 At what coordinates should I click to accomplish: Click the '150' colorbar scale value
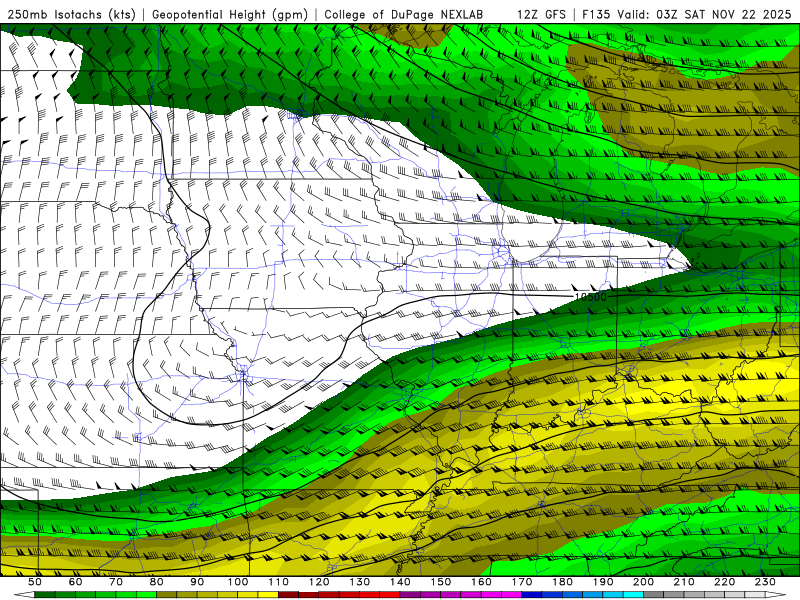click(x=441, y=582)
